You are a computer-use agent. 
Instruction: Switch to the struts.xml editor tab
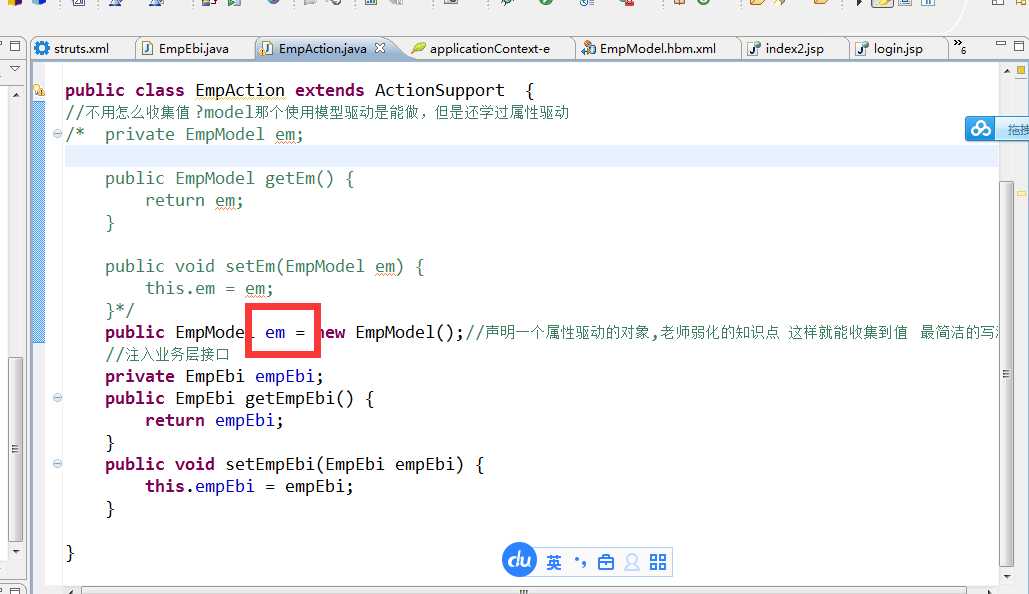click(72, 49)
